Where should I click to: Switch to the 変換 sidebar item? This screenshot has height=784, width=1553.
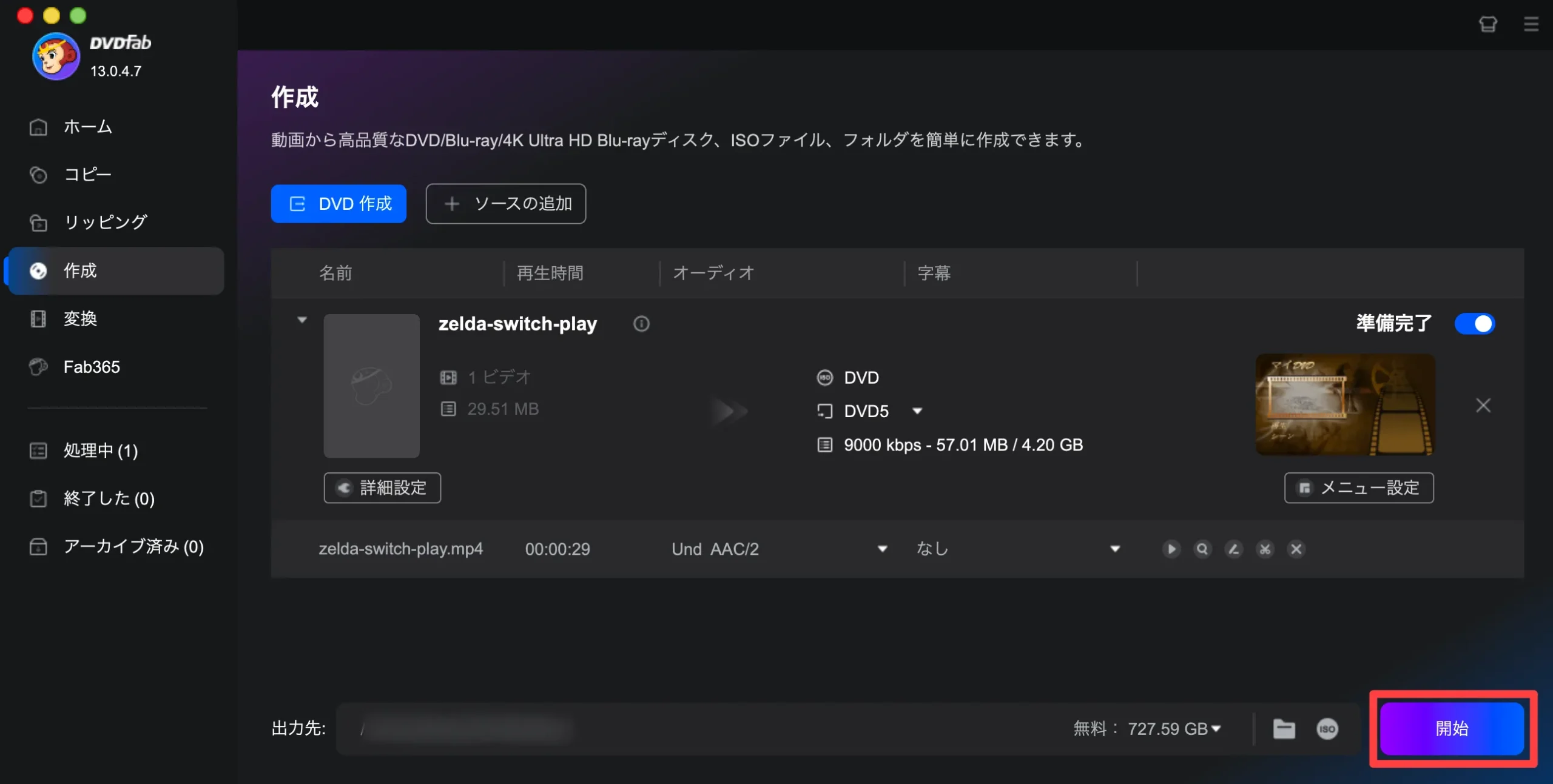(80, 319)
